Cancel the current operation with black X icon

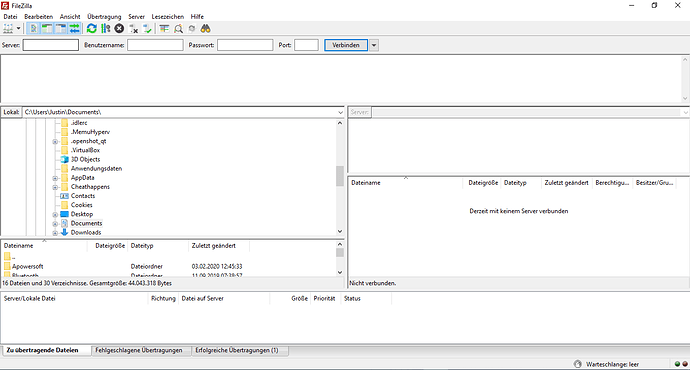(x=119, y=29)
